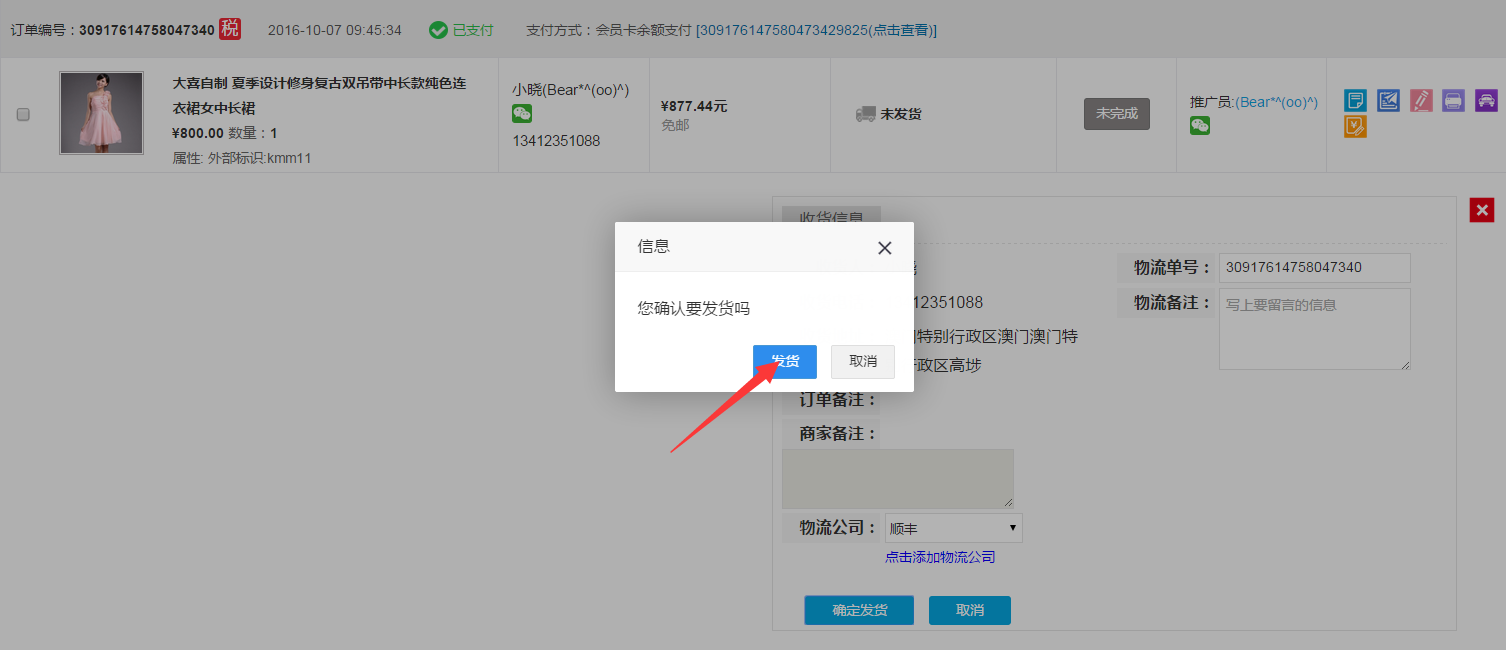
Task: Tick the order row checkbox
Action: (x=23, y=115)
